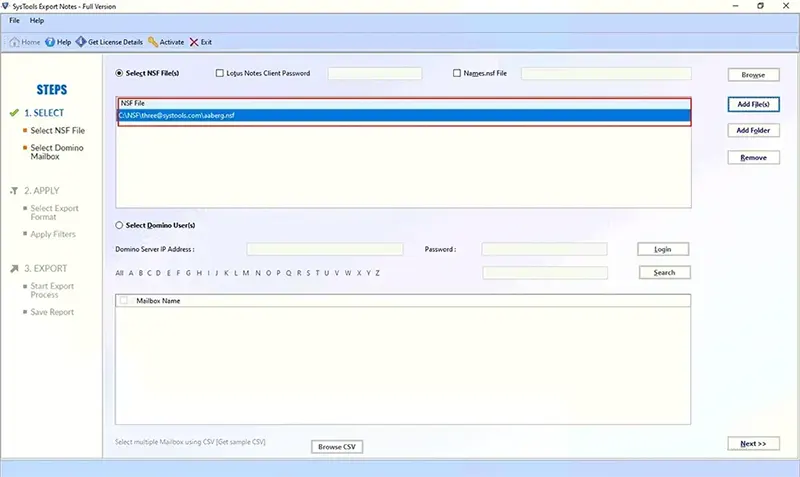The width and height of the screenshot is (800, 477).
Task: Focus the Domino Server IP Address field
Action: pyautogui.click(x=325, y=249)
